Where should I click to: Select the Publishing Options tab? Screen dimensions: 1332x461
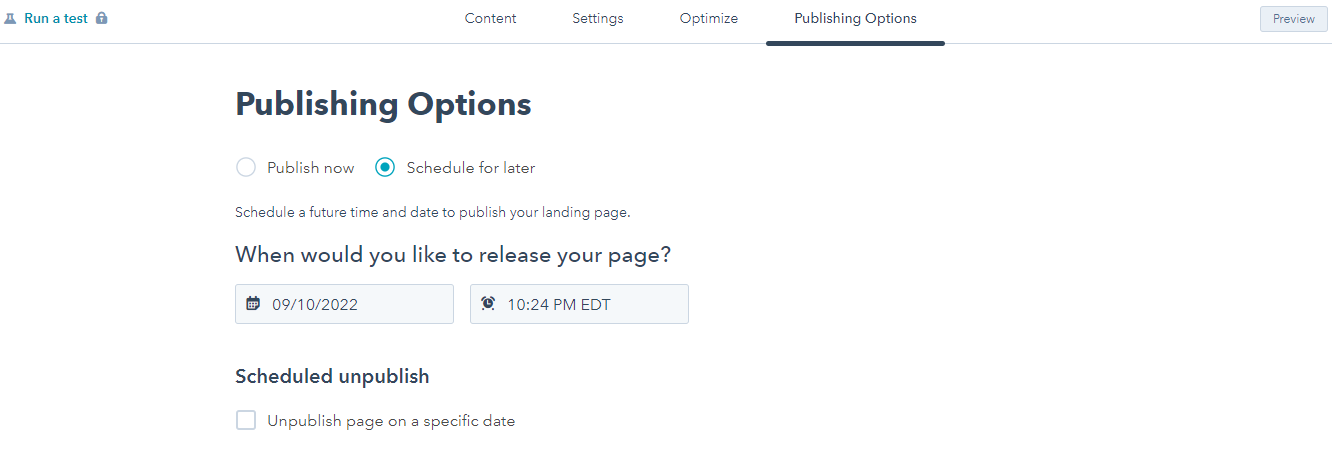pyautogui.click(x=855, y=18)
